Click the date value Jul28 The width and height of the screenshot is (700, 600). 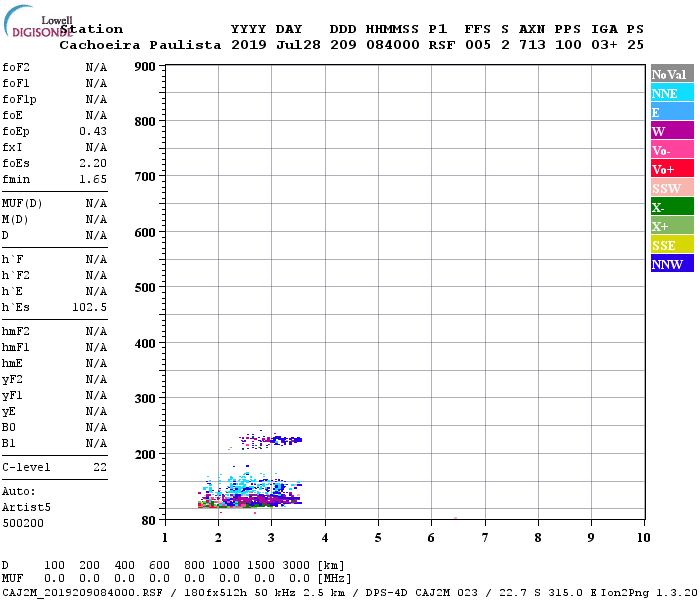pos(298,45)
